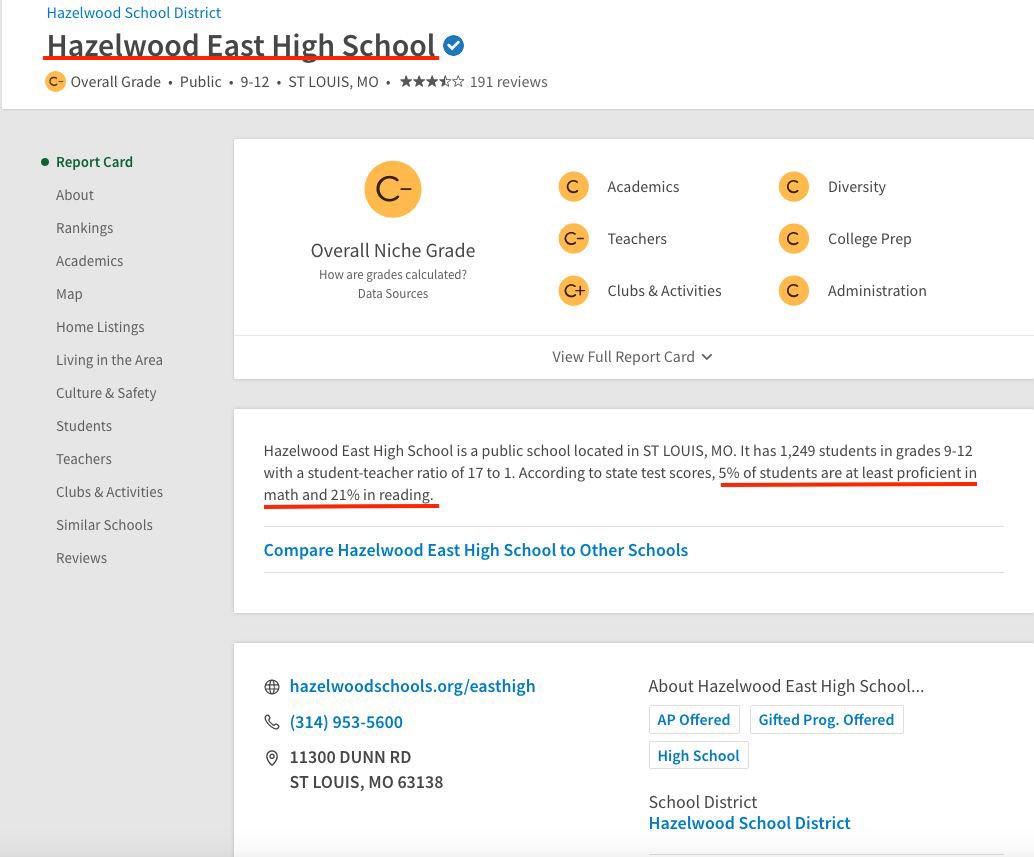Click the star rating icons
The height and width of the screenshot is (857, 1034).
432,82
